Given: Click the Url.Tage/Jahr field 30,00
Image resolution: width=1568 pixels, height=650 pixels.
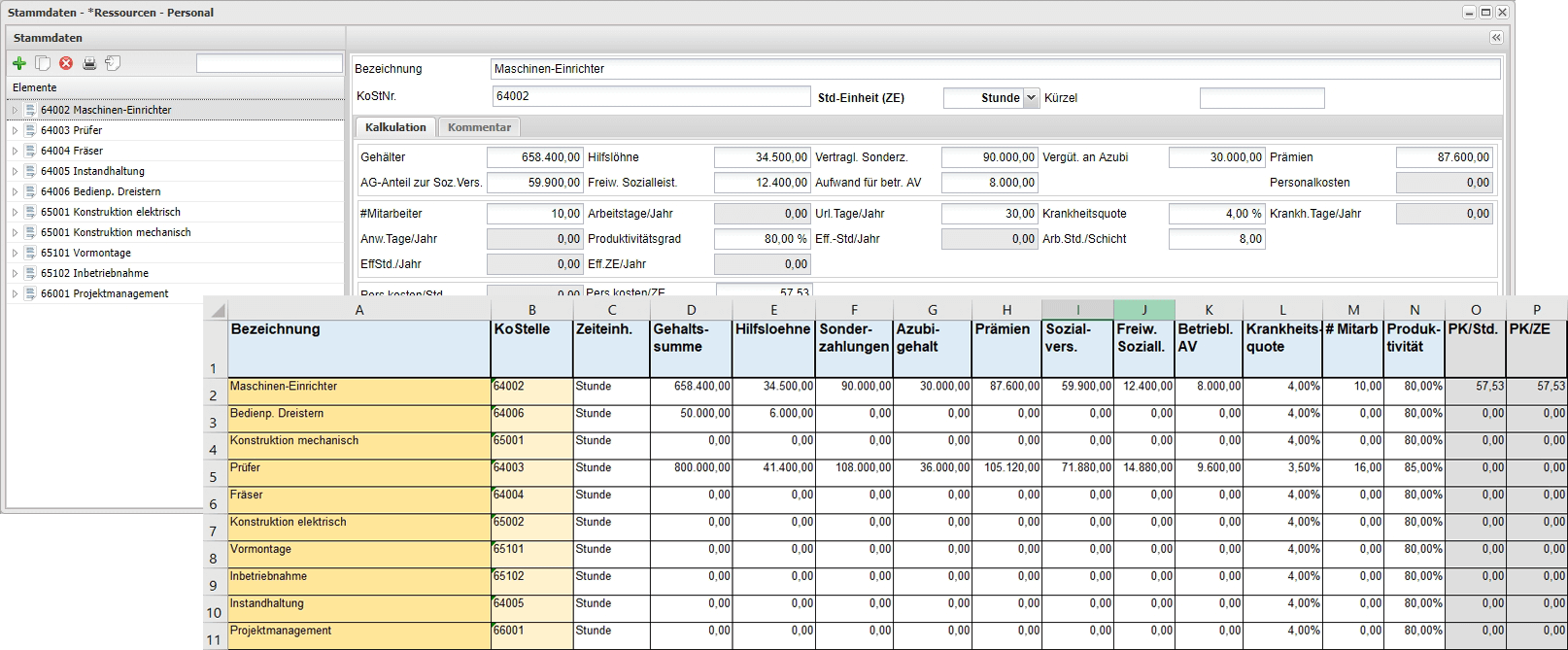Looking at the screenshot, I should [x=989, y=213].
